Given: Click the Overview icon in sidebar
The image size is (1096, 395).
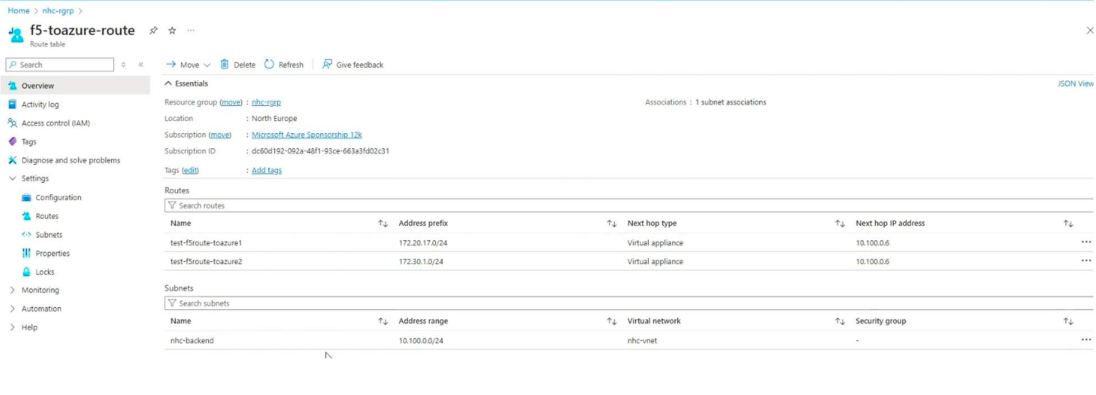Looking at the screenshot, I should [x=12, y=86].
